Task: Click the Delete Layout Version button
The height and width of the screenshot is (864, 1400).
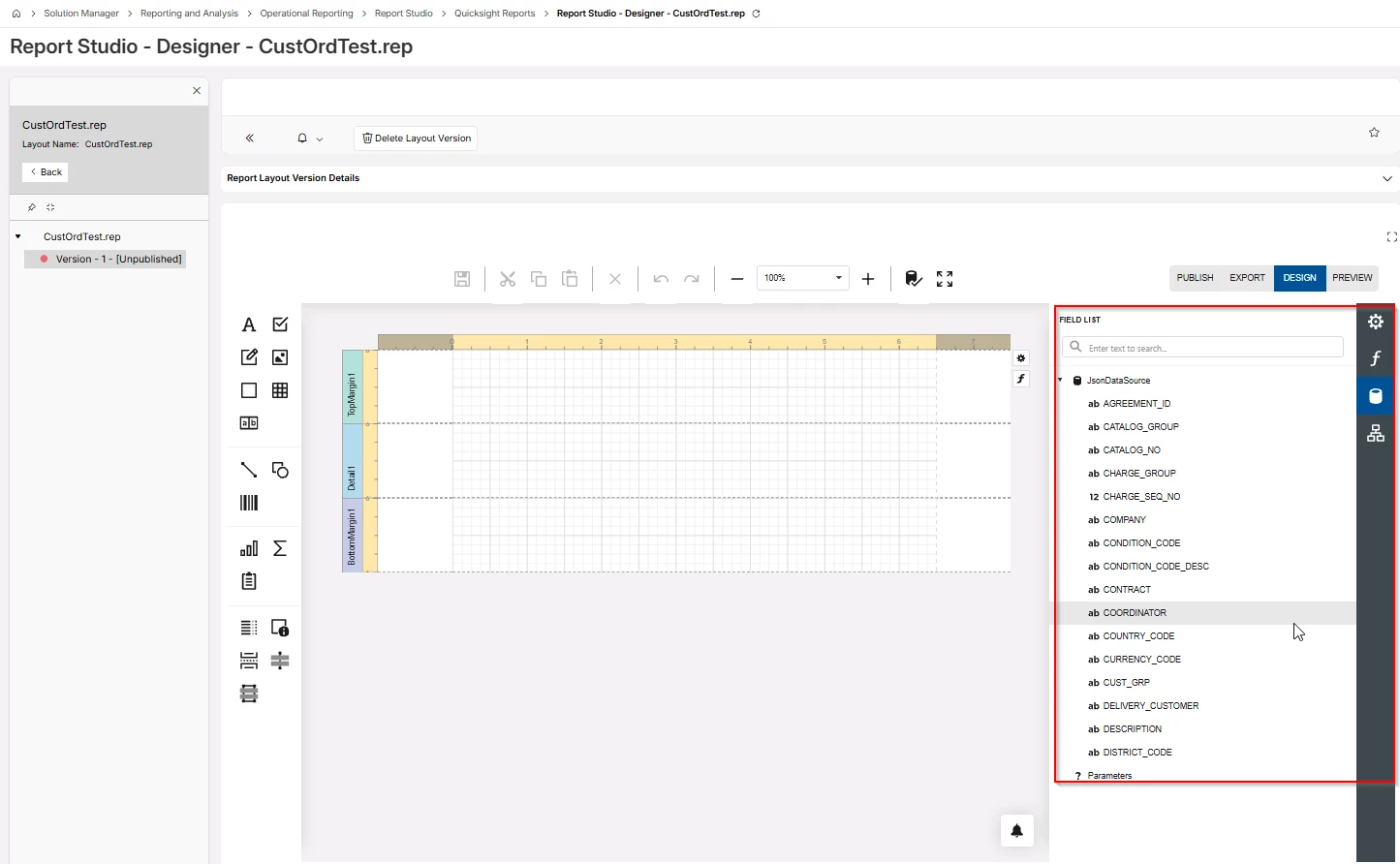Action: tap(416, 139)
